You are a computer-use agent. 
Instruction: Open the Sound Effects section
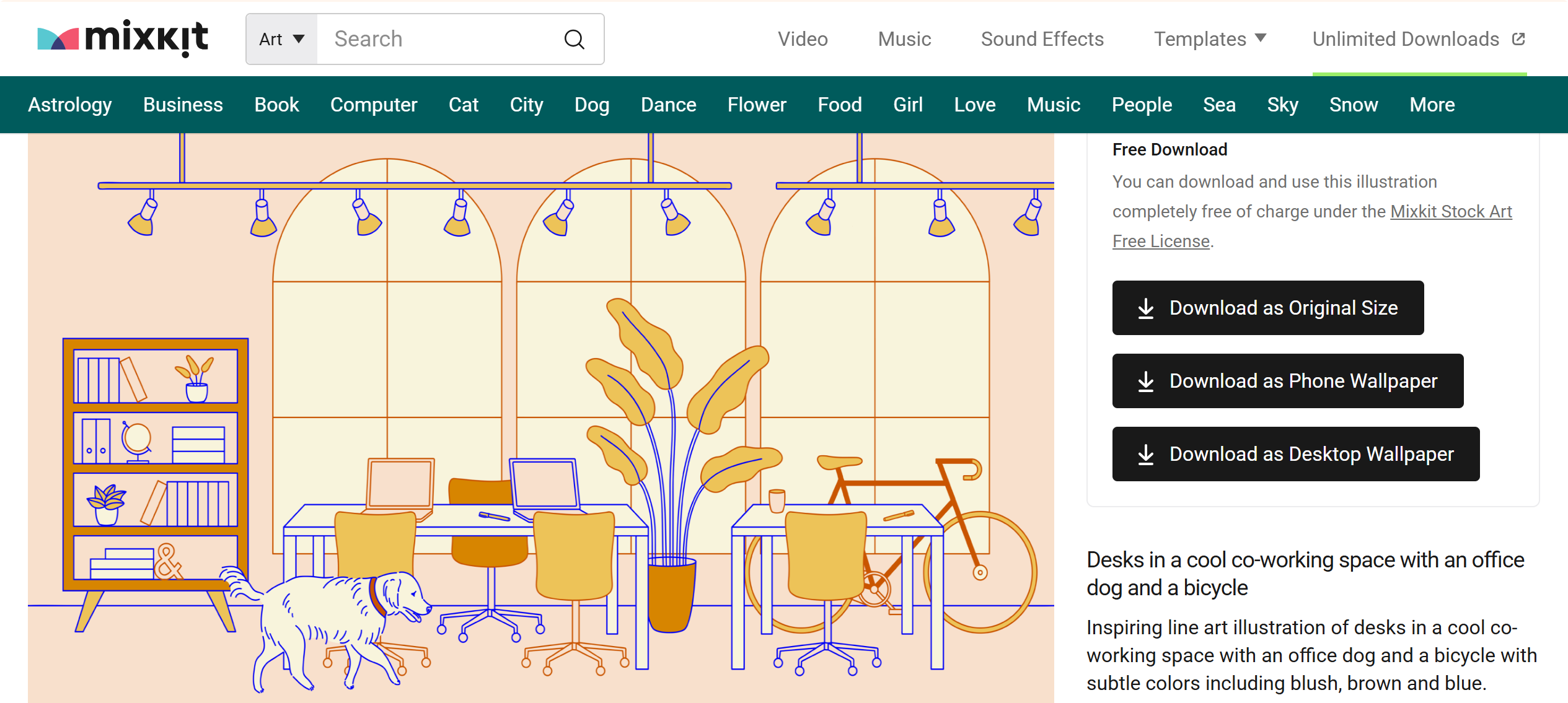1042,39
